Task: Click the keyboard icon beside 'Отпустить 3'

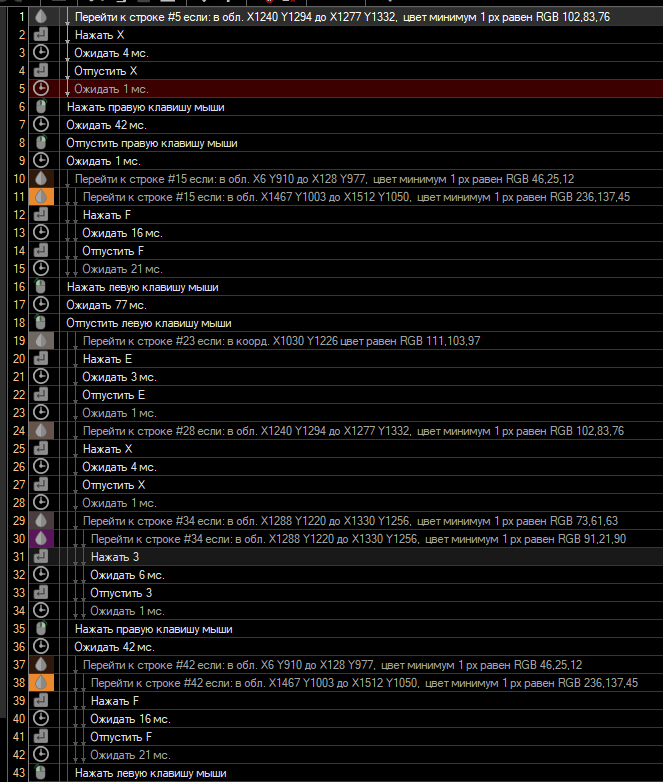Action: click(41, 592)
